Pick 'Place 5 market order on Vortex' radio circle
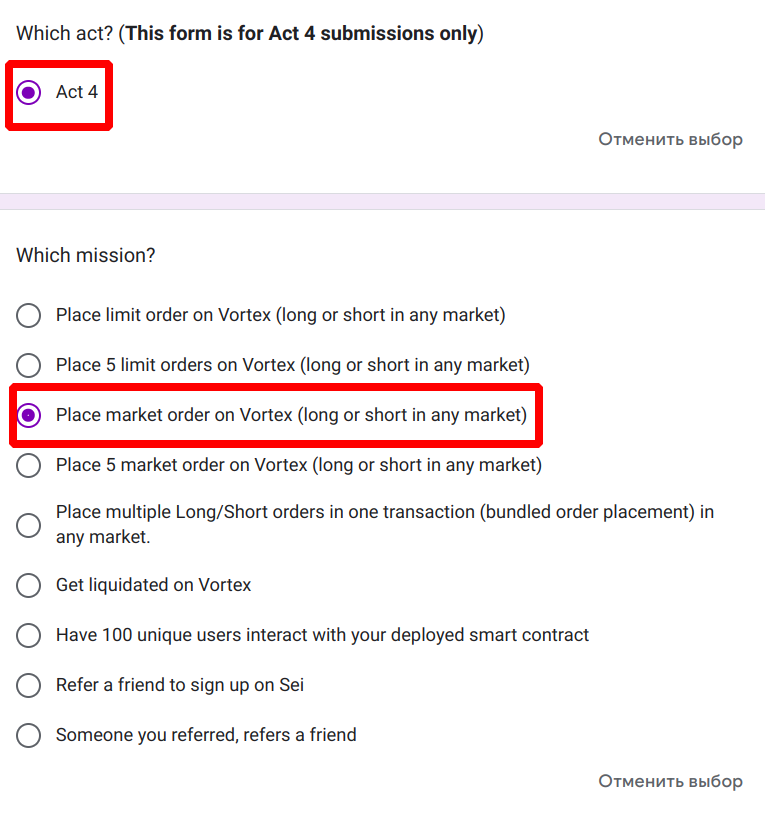The height and width of the screenshot is (816, 765). point(29,465)
